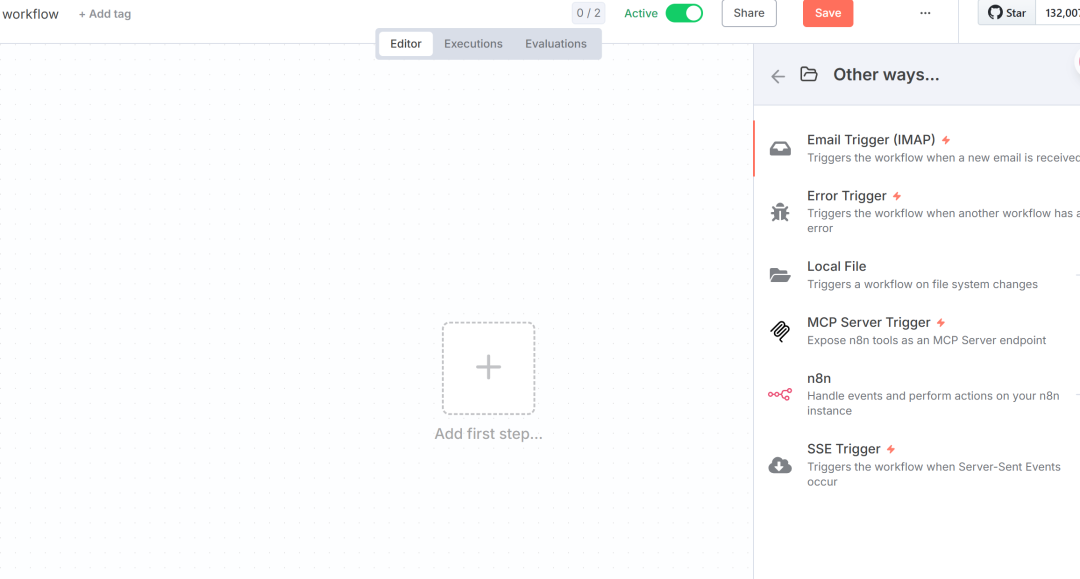Click the Share button
The image size is (1080, 579).
click(749, 13)
